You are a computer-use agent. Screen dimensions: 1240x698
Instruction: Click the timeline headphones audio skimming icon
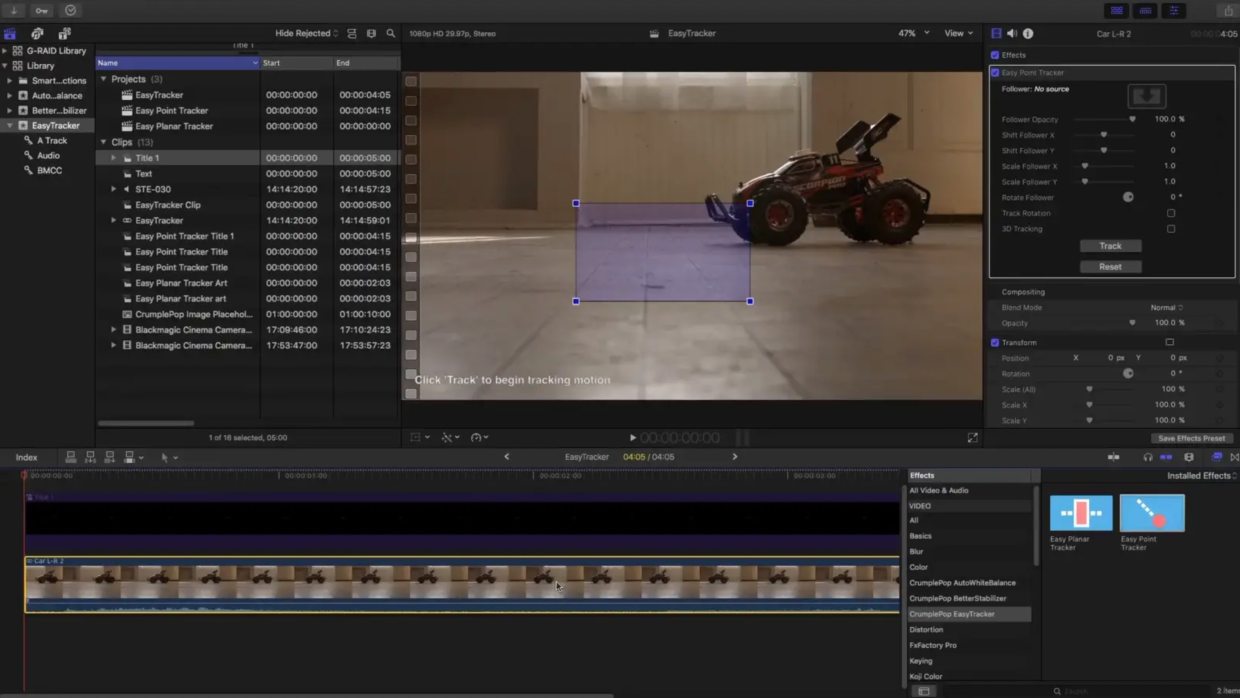1148,457
